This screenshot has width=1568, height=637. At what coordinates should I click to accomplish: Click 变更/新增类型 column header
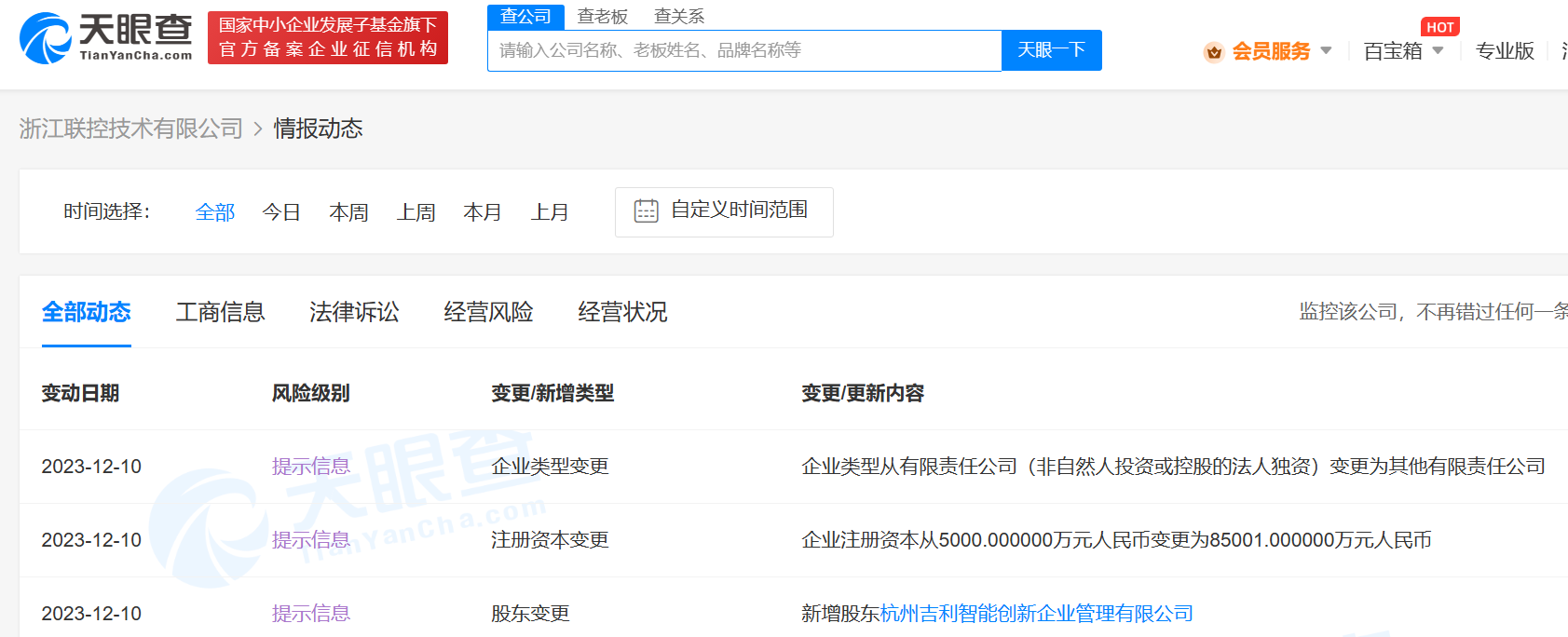(552, 393)
